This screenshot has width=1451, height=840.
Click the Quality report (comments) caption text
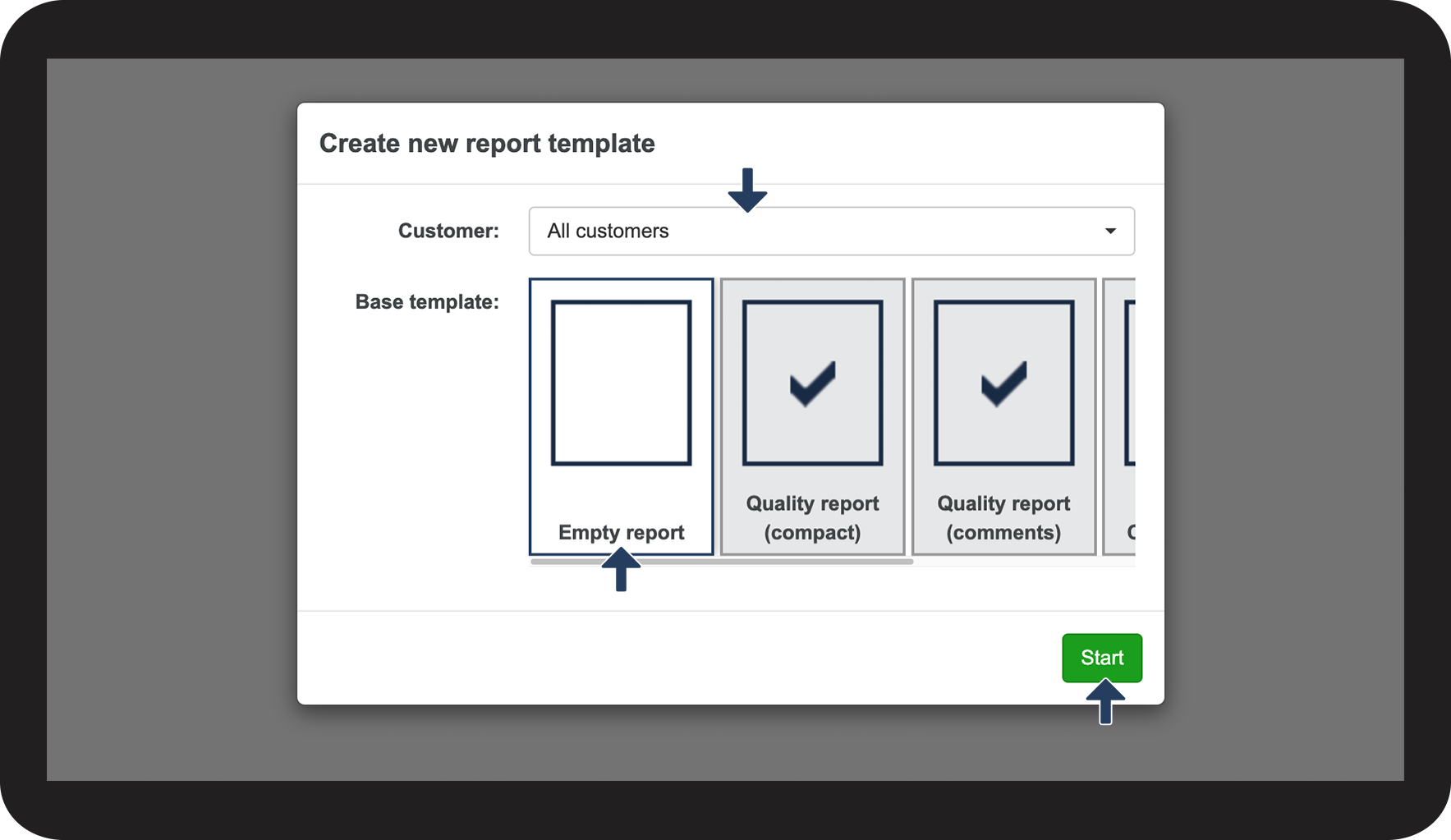pyautogui.click(x=1003, y=517)
